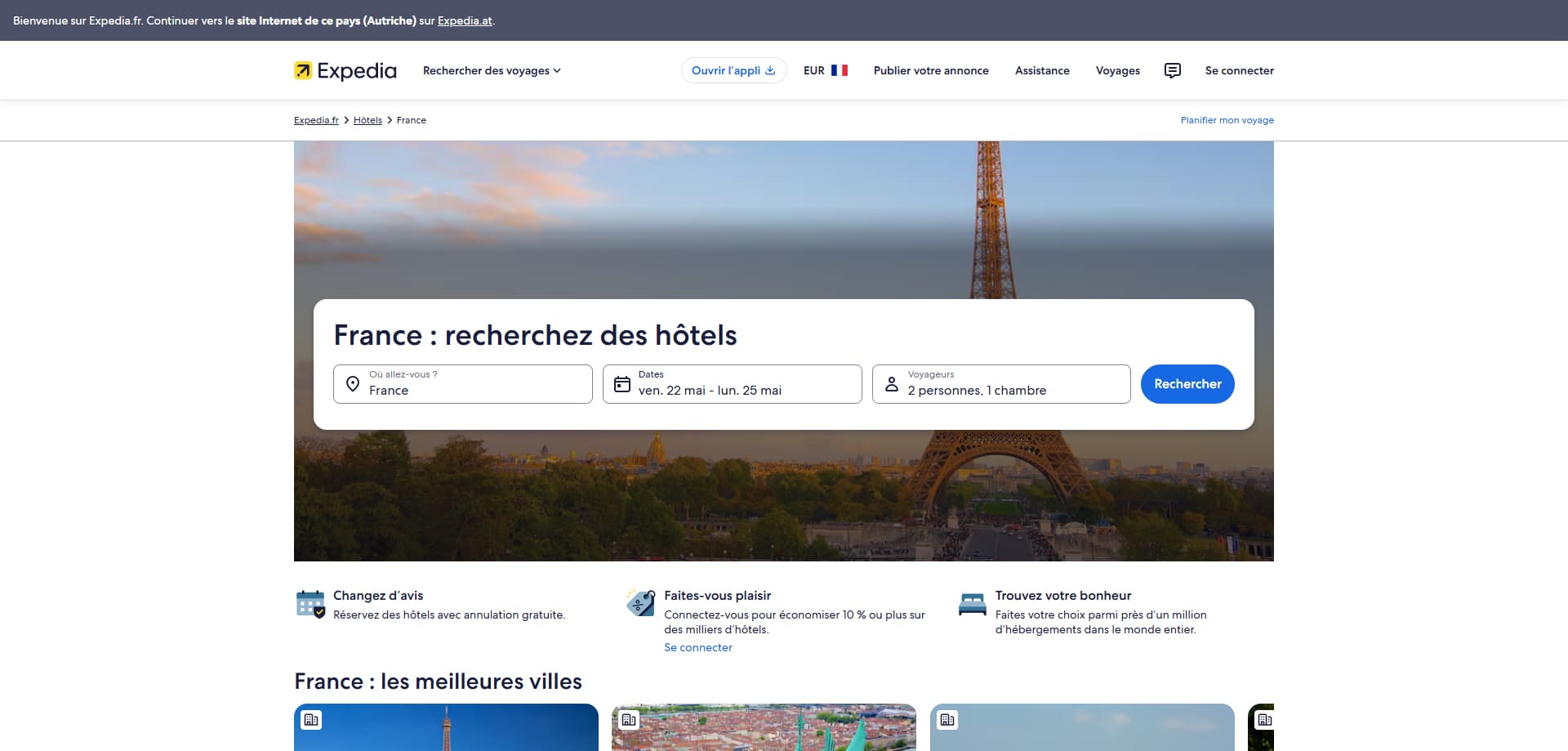Follow the Expedia.at link in top banner
Viewport: 1568px width, 751px height.
pos(465,20)
